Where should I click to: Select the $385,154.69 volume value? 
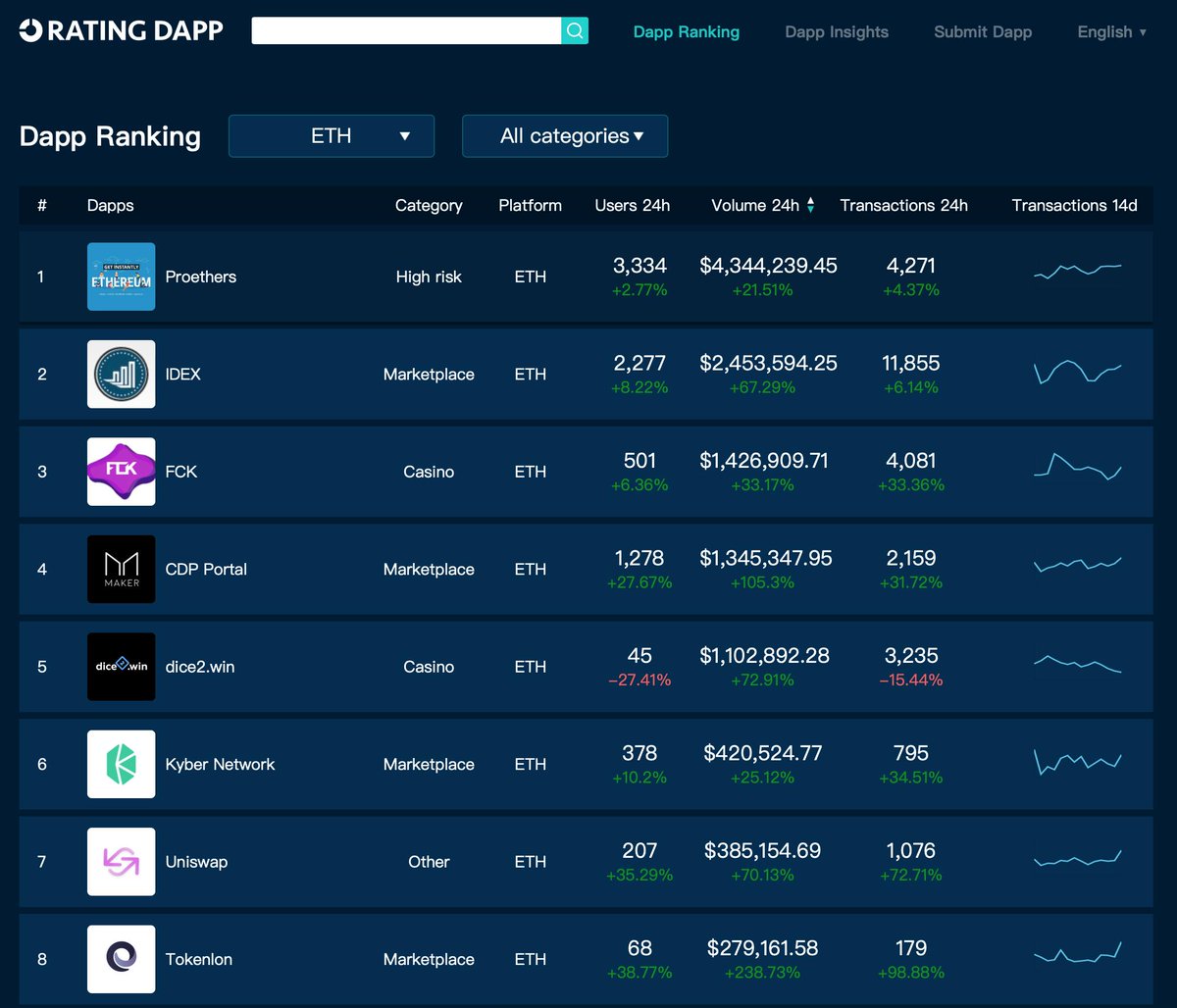763,851
